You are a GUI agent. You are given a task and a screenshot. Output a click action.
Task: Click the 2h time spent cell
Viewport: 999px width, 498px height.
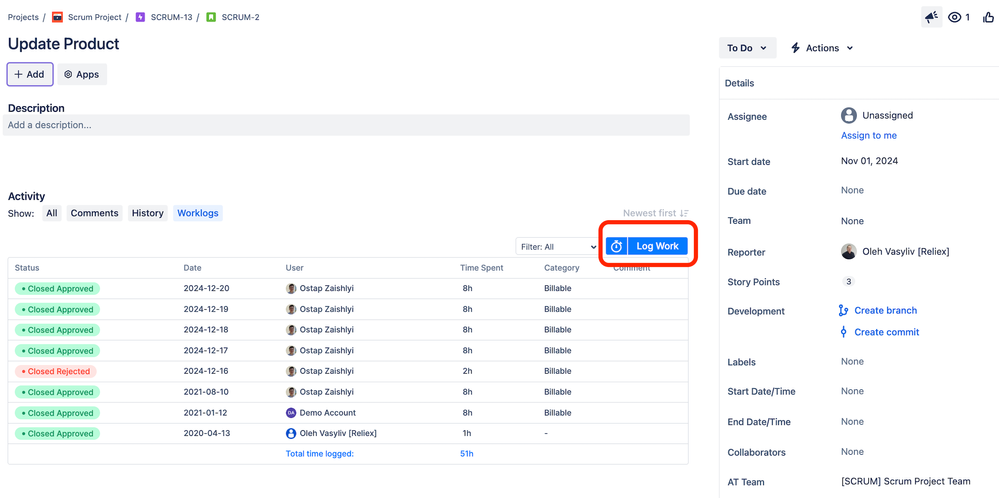click(x=467, y=371)
